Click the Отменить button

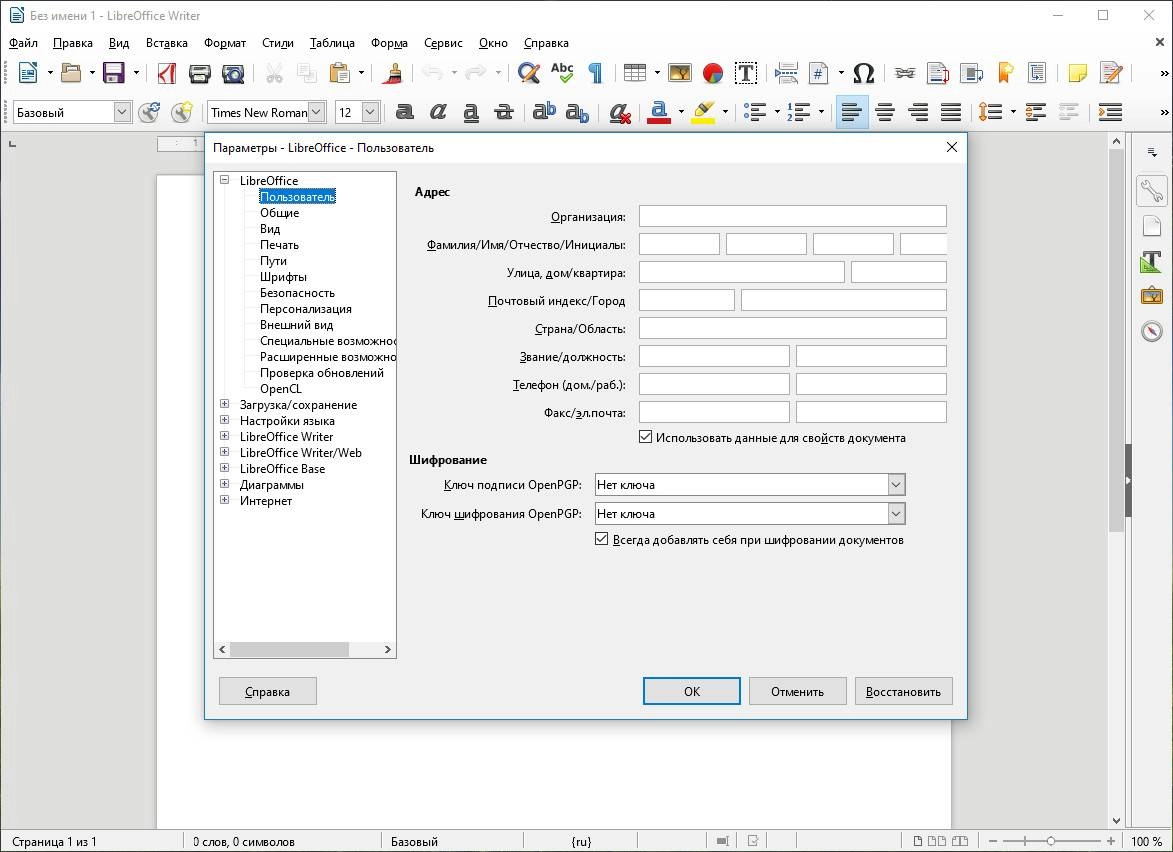(797, 691)
